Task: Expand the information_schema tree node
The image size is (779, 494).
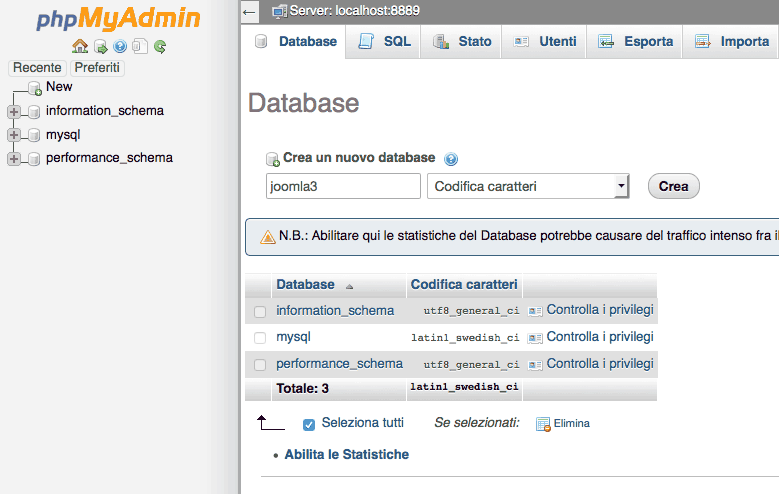Action: click(x=14, y=111)
